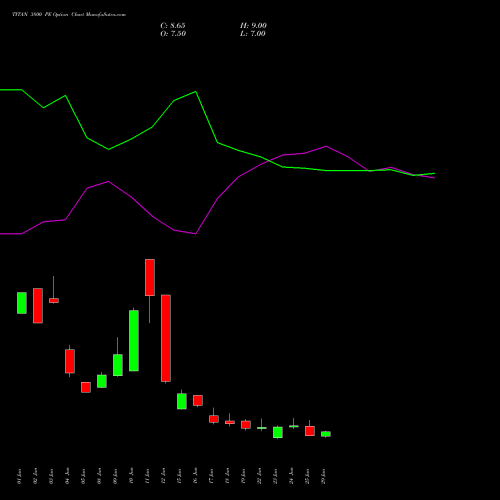The image size is (500, 500).
Task: Click the 23 date label on the axis
Action: (x=276, y=476)
